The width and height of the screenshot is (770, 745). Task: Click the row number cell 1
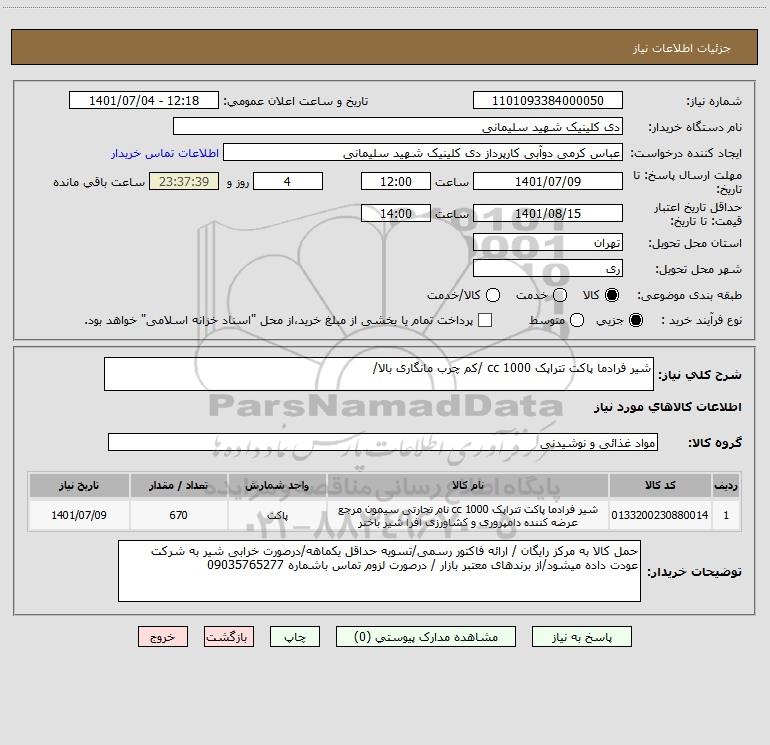click(x=726, y=515)
